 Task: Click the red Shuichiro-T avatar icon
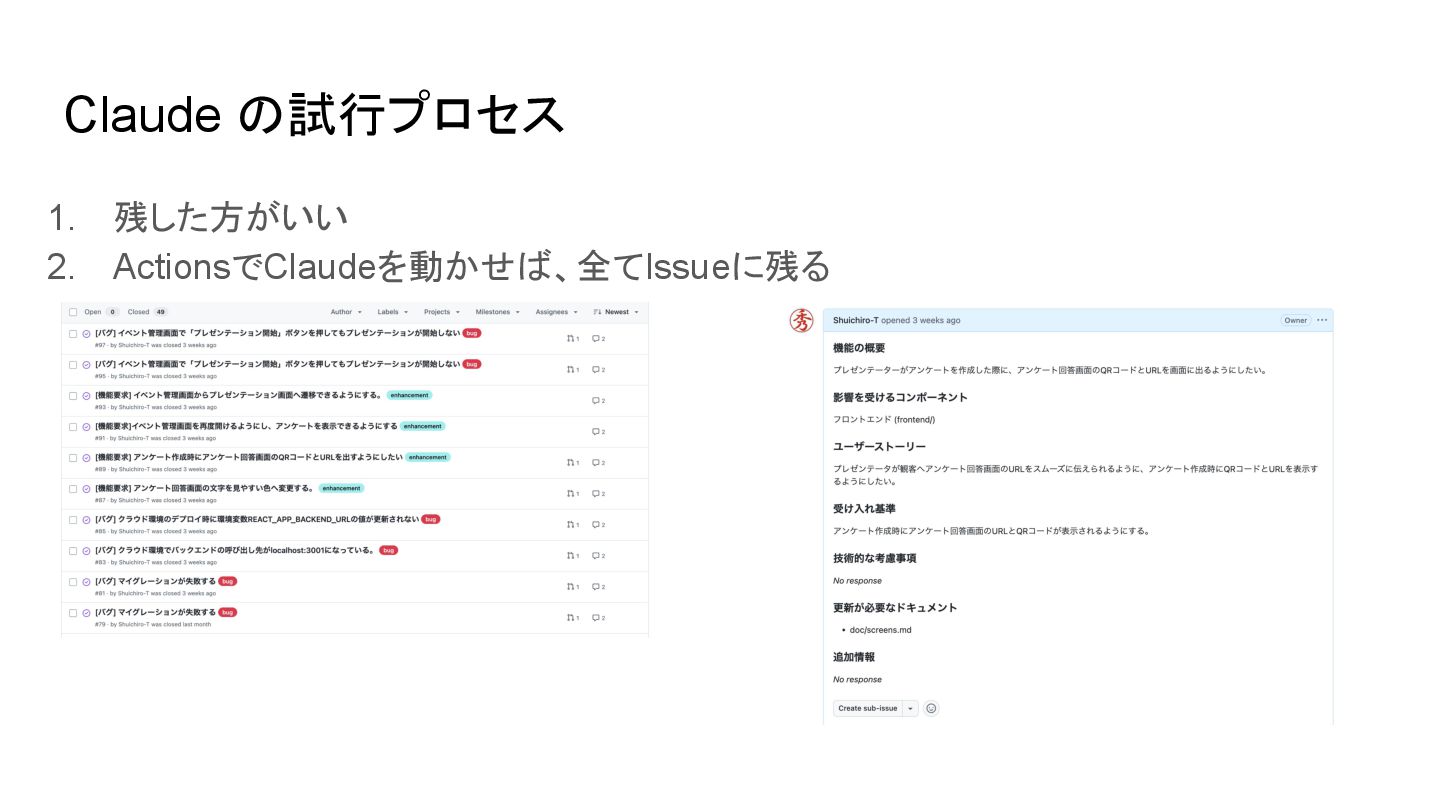click(x=802, y=321)
